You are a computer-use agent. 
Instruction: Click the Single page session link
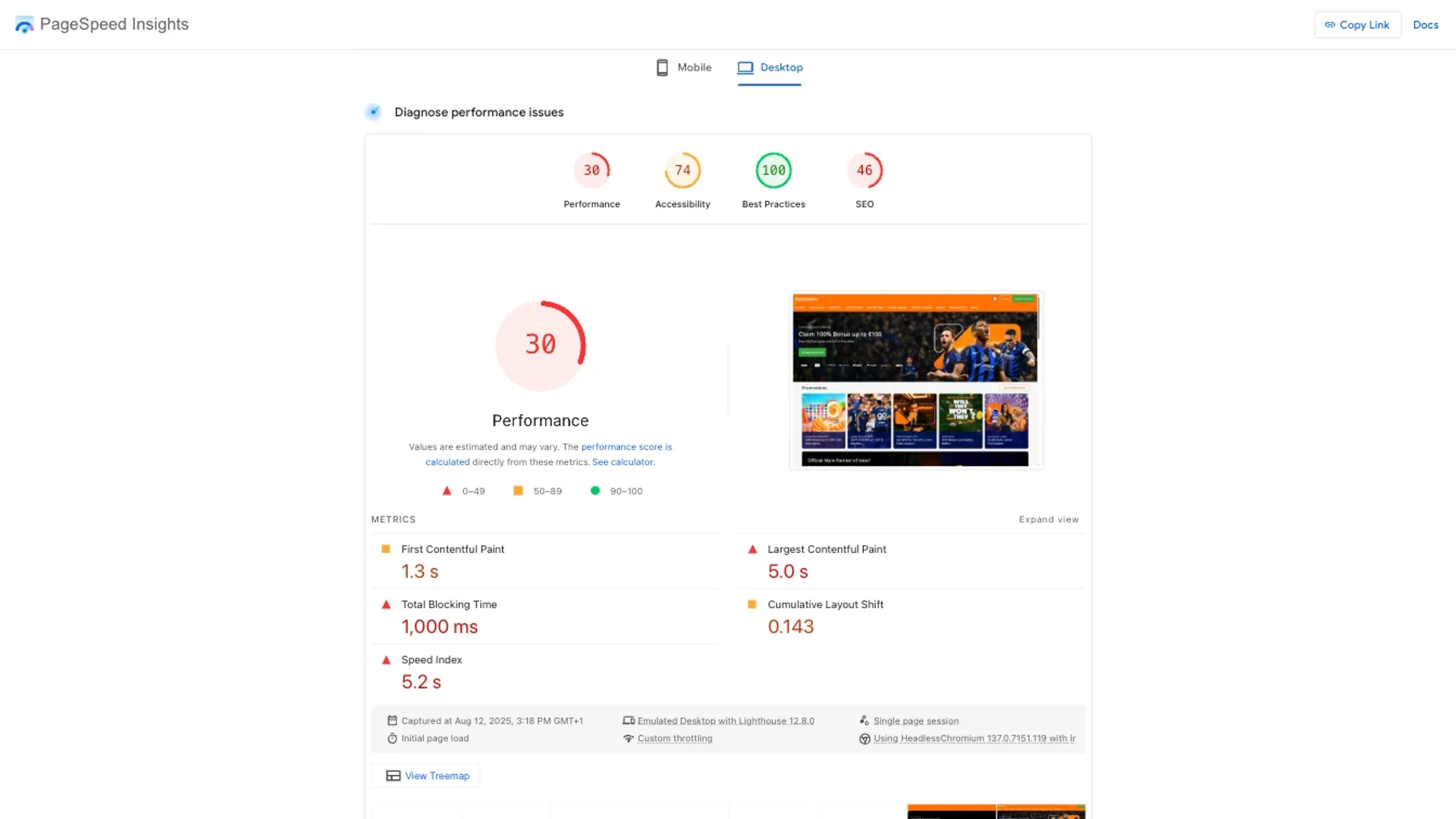(x=916, y=720)
